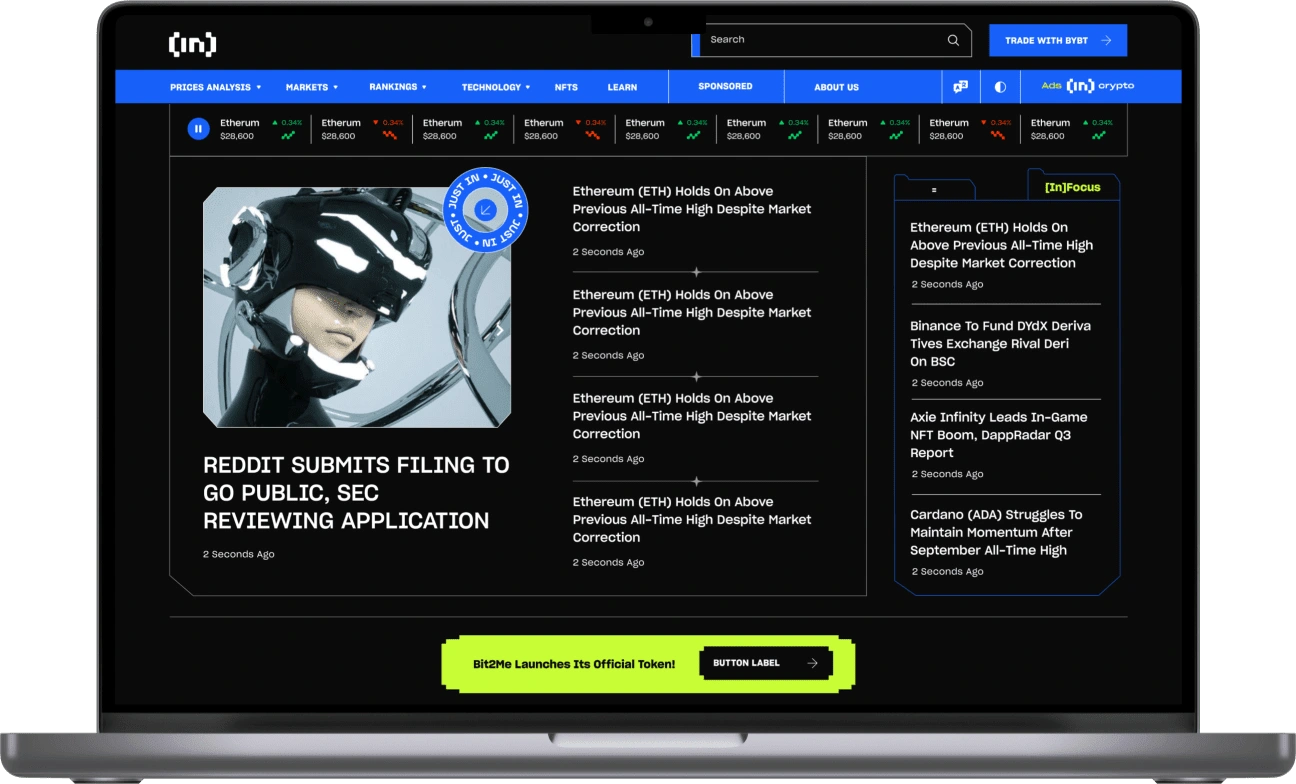
Task: Click Bit2Me Launches Its Official Token text
Action: pyautogui.click(x=574, y=664)
